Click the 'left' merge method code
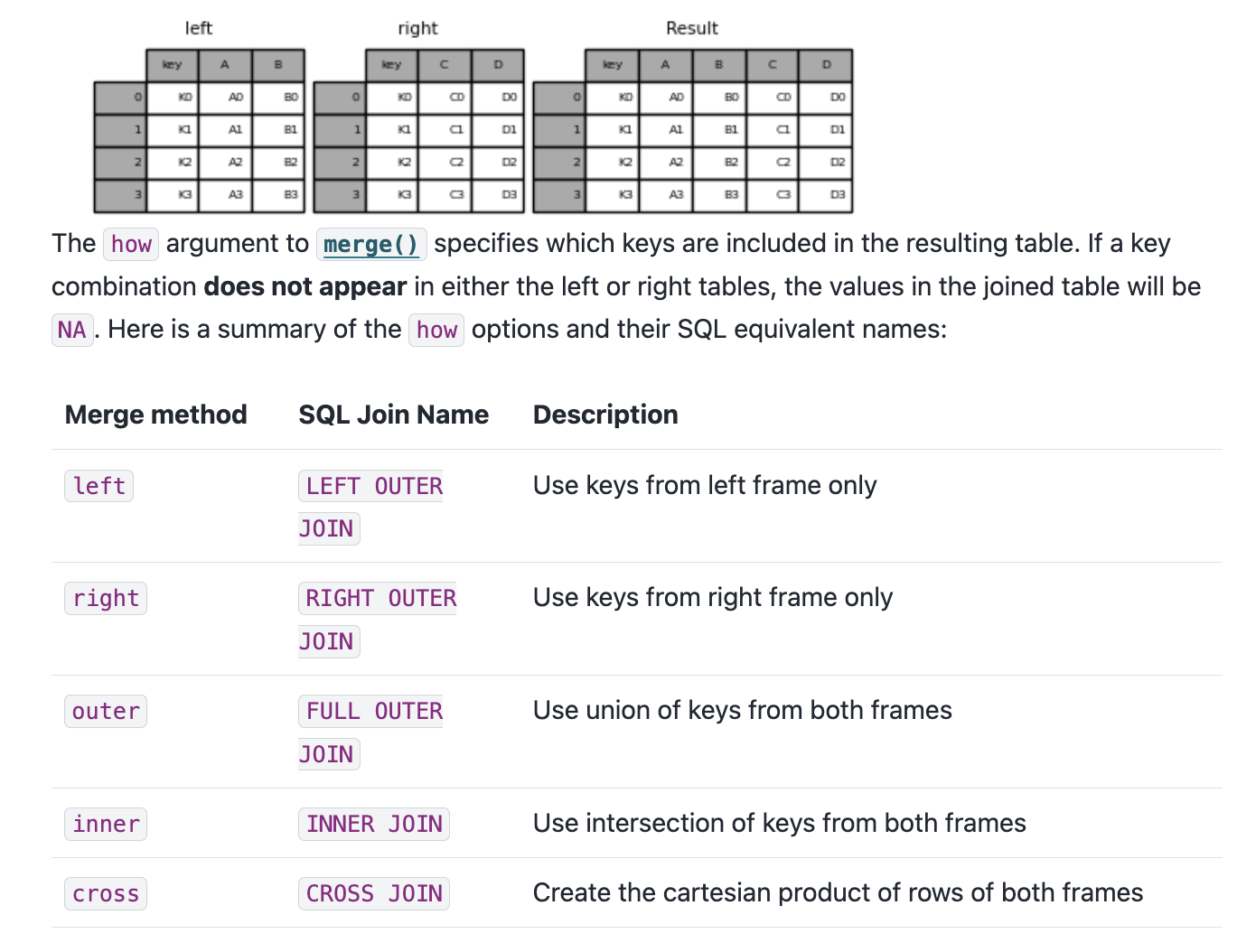Viewport: 1256px width, 952px height. coord(99,486)
